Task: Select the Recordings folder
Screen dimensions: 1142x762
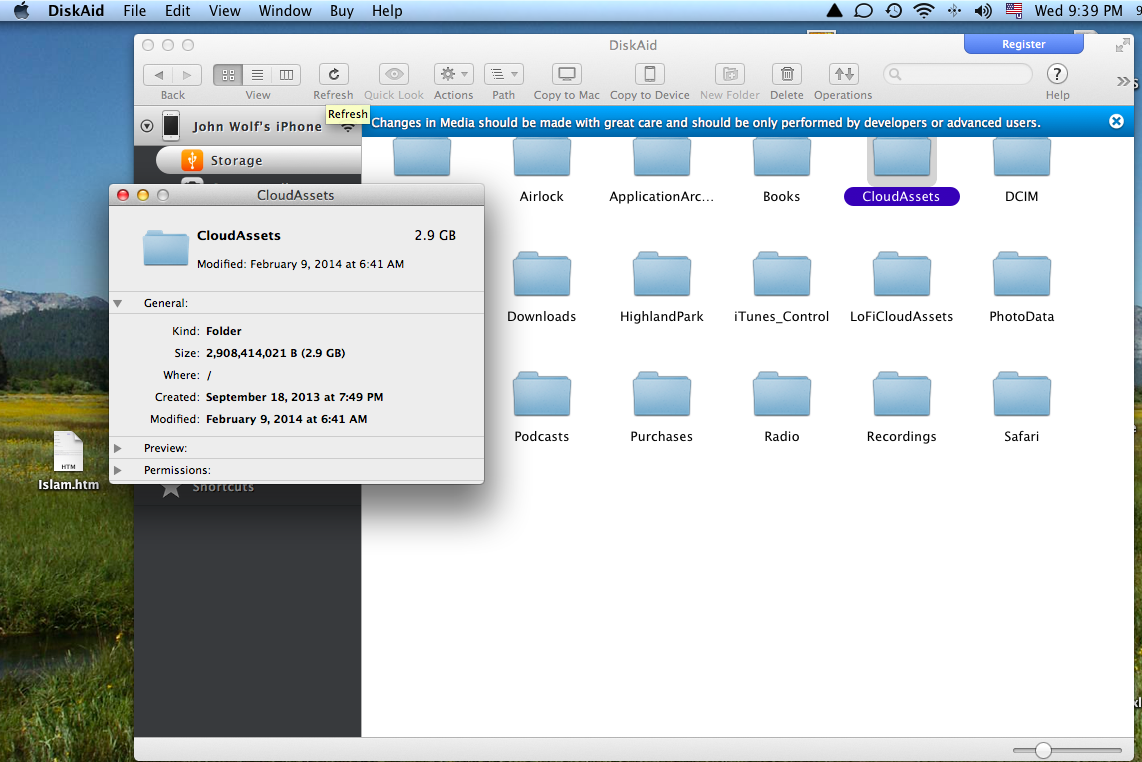Action: [x=902, y=408]
